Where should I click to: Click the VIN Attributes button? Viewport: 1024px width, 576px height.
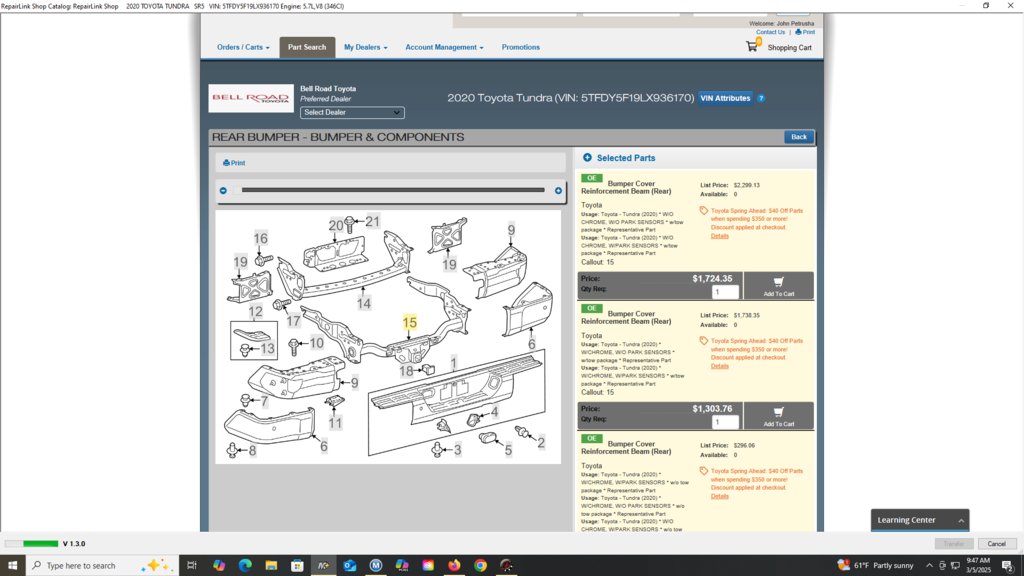click(725, 98)
